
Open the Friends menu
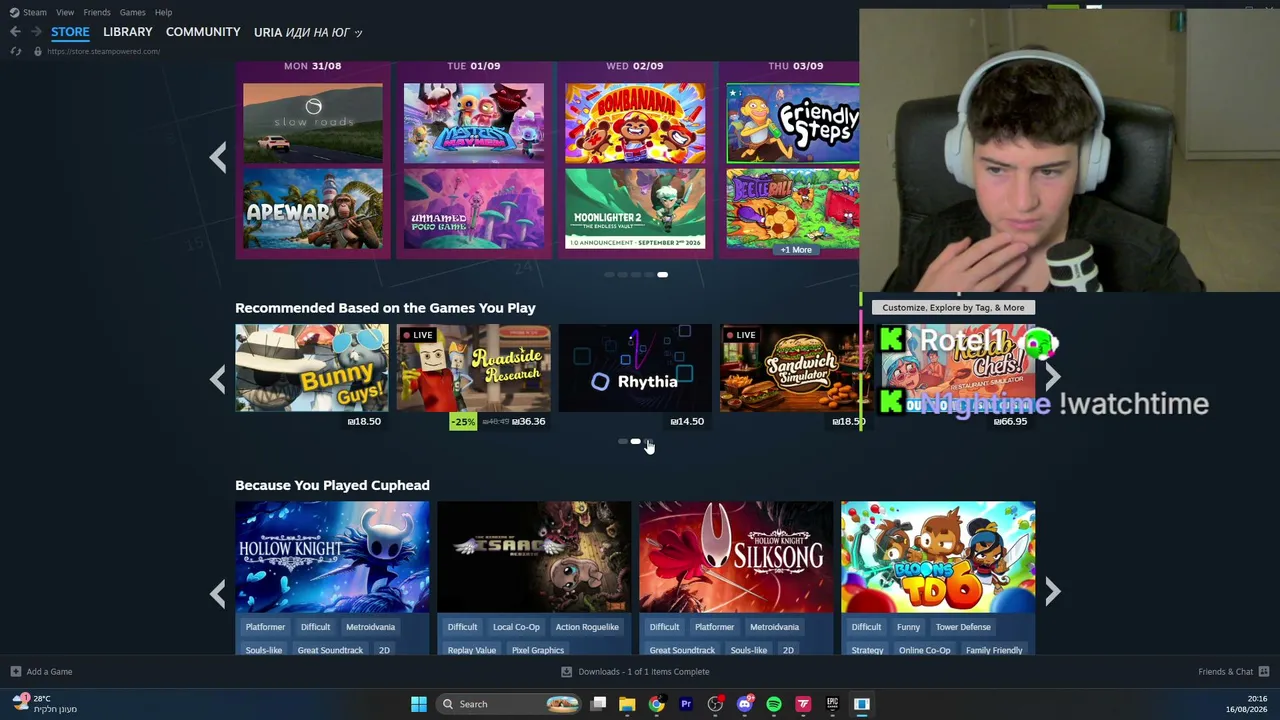click(97, 12)
